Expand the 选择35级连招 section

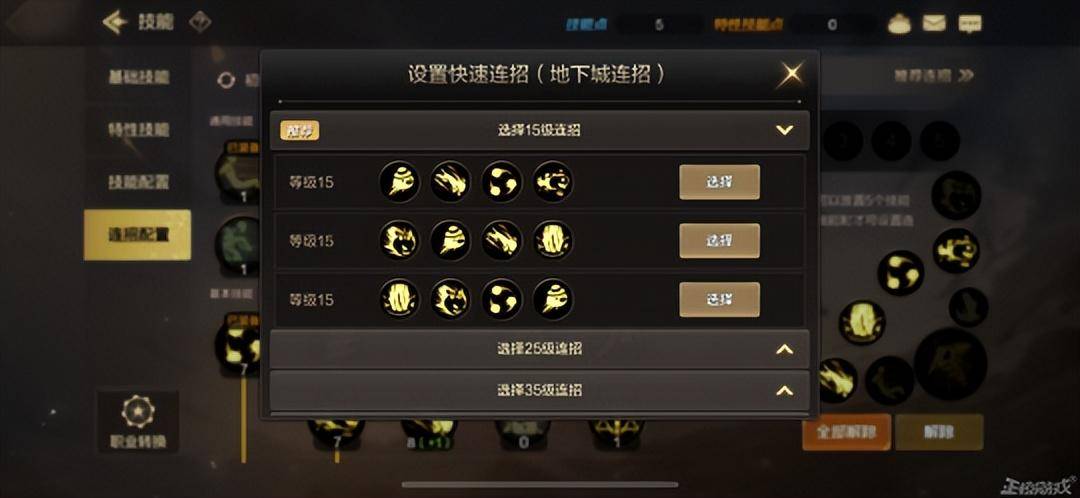pos(785,391)
